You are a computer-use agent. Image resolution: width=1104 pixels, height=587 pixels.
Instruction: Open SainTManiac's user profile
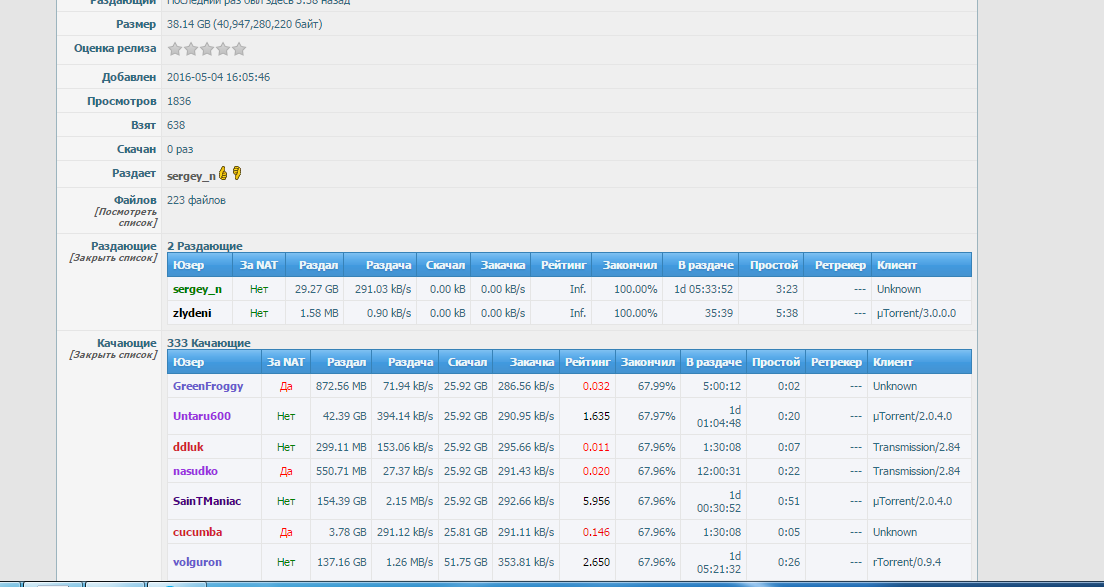207,502
